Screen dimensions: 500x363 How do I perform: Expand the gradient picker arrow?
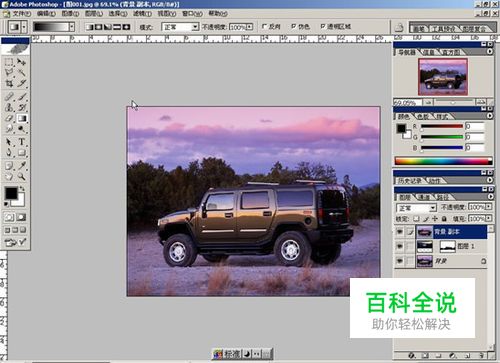pos(72,27)
